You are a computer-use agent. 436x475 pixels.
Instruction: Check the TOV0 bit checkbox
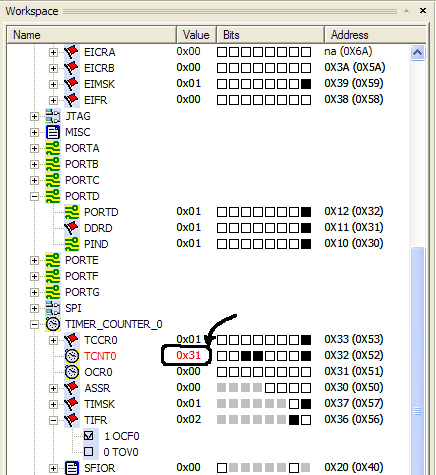[89, 452]
